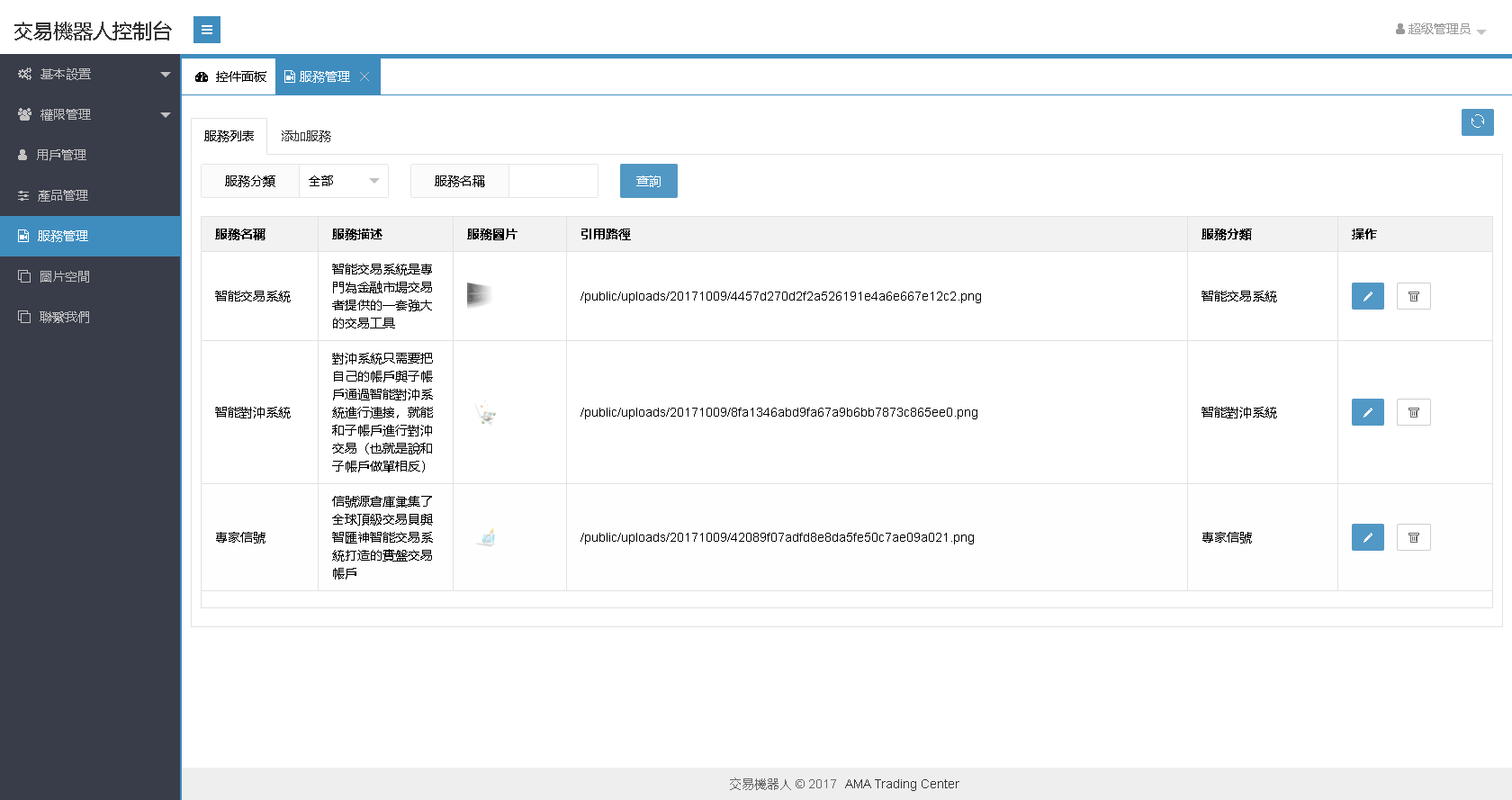Viewport: 1512px width, 800px height.
Task: Click the 圖片空間 copy icon in sidebar
Action: (x=24, y=276)
